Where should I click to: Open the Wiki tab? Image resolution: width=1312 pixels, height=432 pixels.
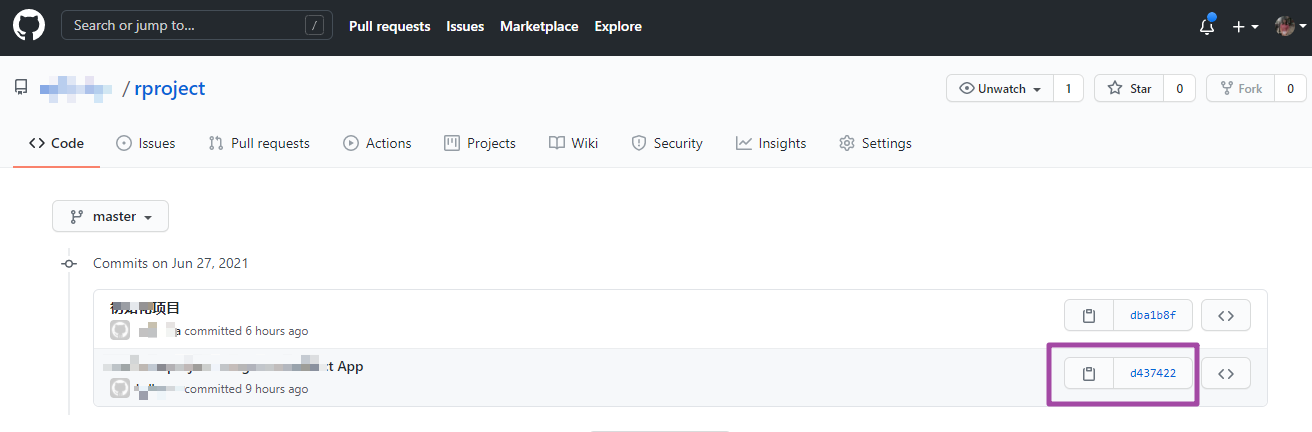(x=574, y=143)
